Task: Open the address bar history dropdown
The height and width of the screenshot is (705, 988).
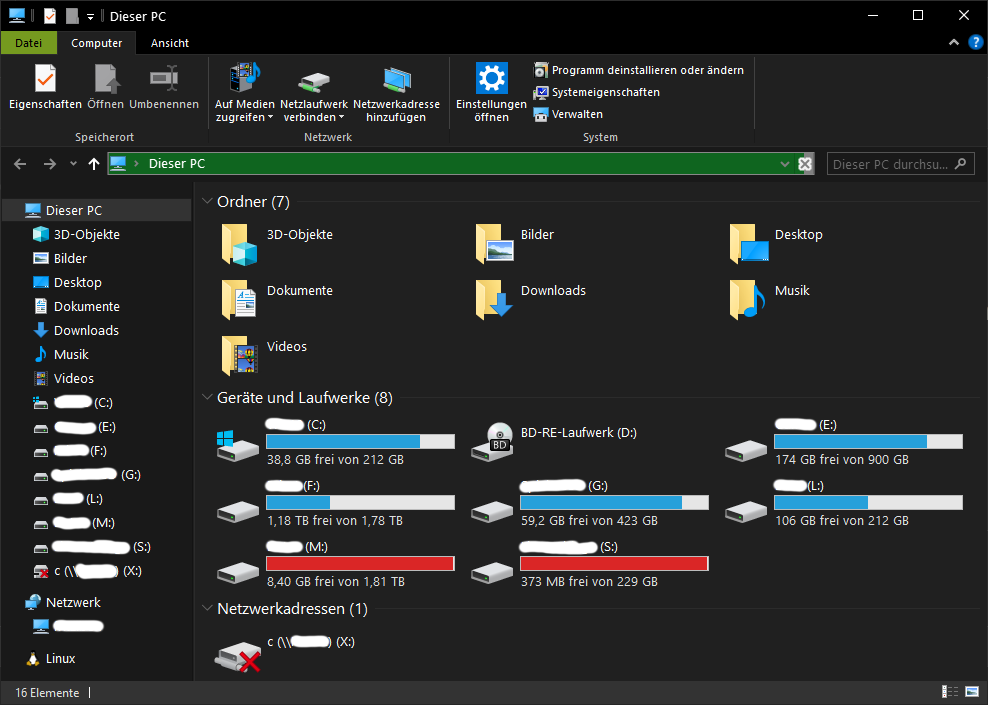Action: click(x=784, y=164)
